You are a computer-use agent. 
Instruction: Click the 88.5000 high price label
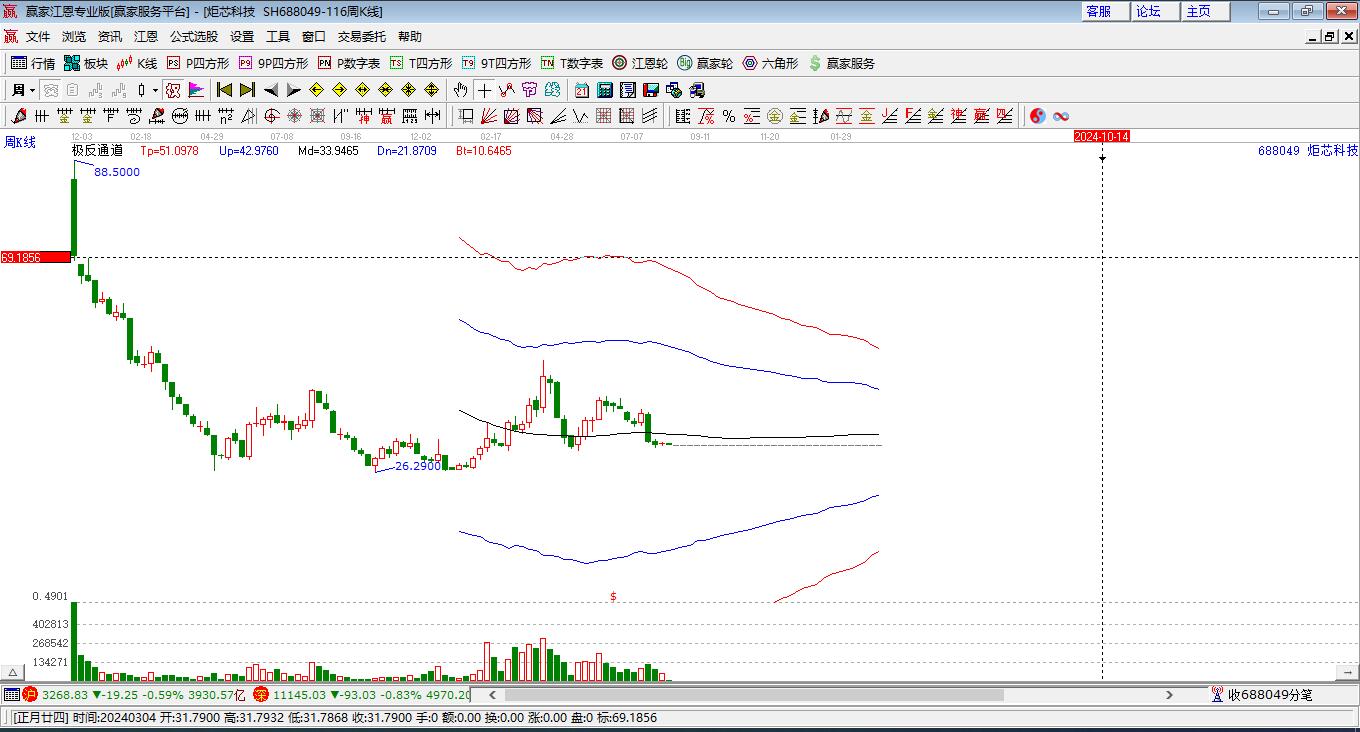(117, 172)
